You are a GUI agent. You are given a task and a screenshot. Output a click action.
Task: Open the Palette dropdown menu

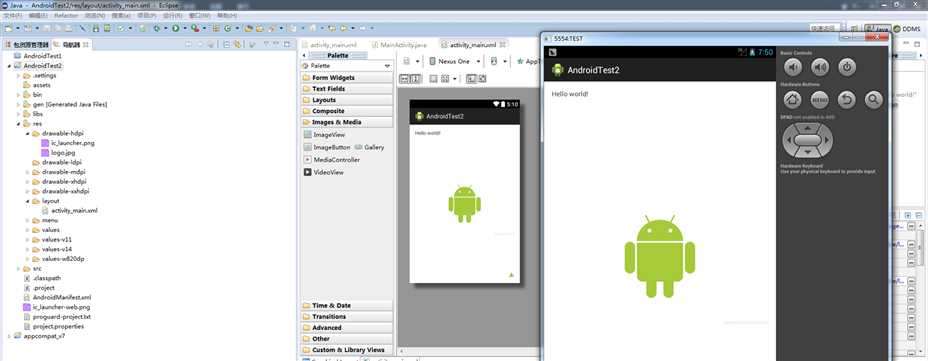tap(387, 66)
